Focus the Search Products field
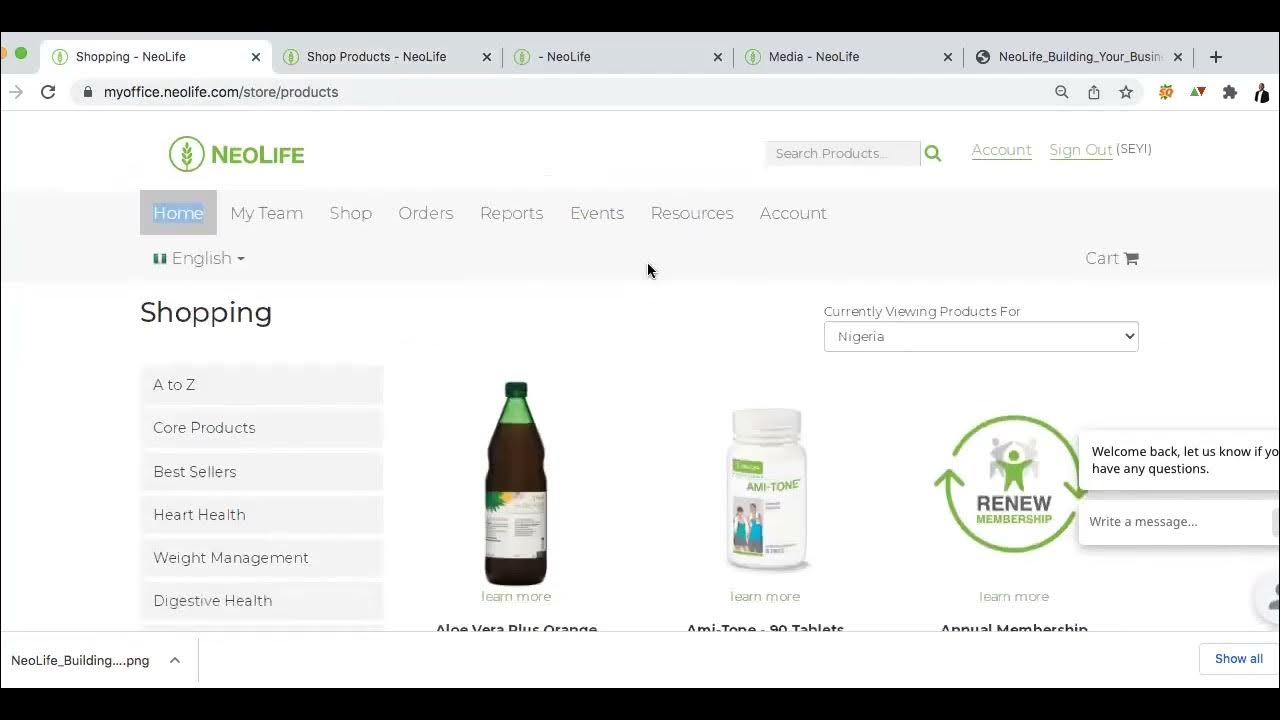The height and width of the screenshot is (720, 1280). pos(843,153)
